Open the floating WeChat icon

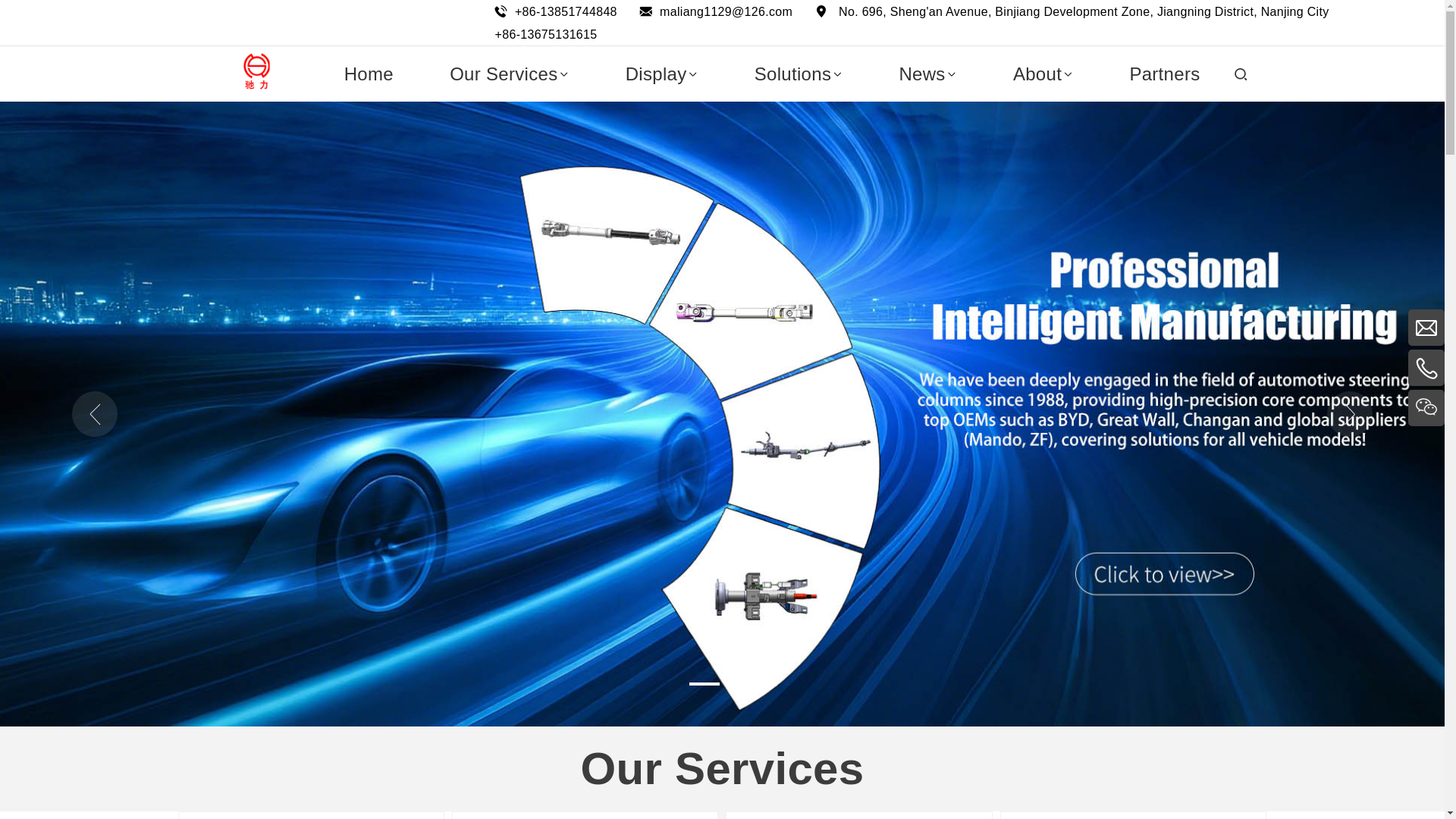pos(1426,408)
